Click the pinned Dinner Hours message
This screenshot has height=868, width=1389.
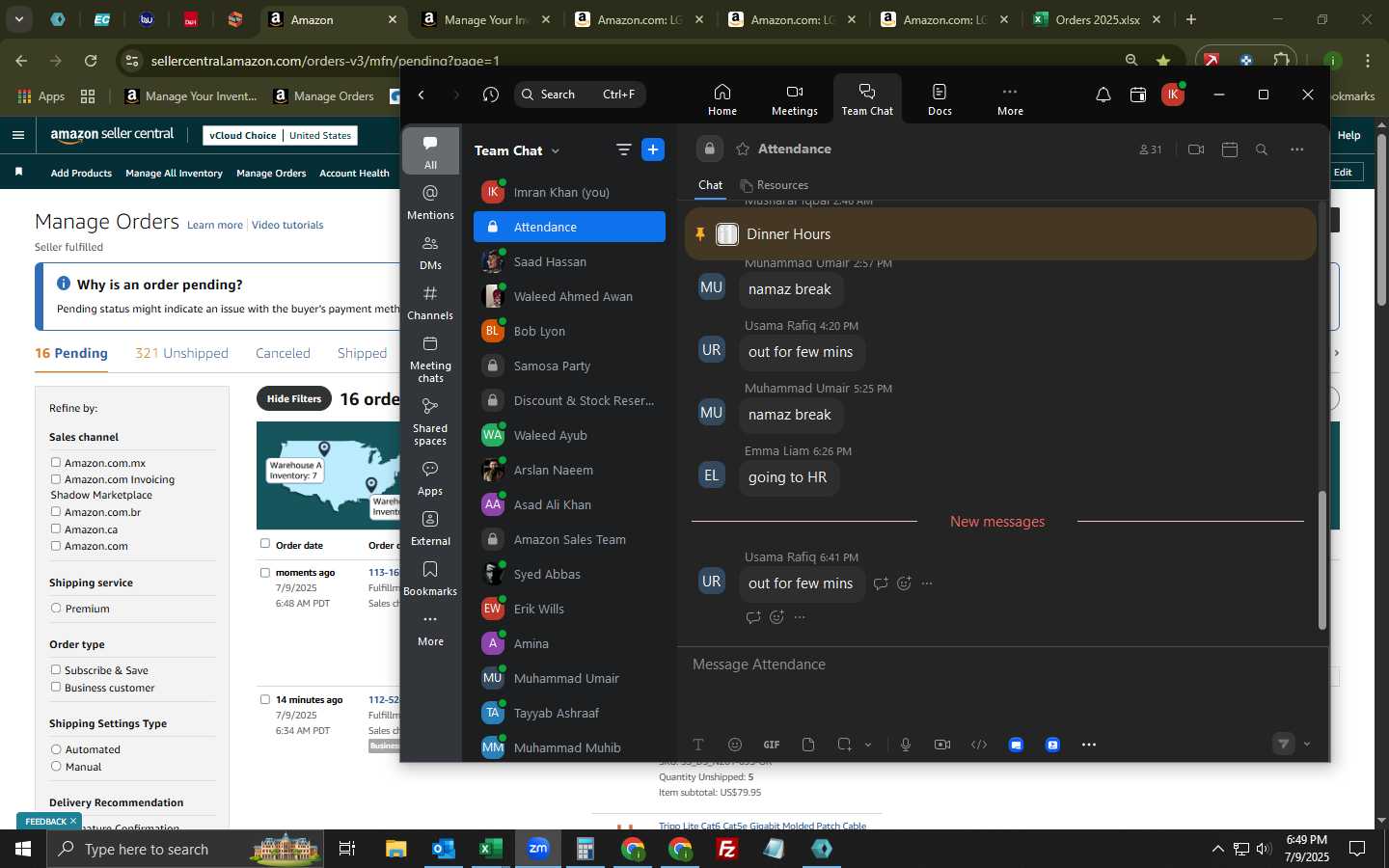[x=1000, y=233]
